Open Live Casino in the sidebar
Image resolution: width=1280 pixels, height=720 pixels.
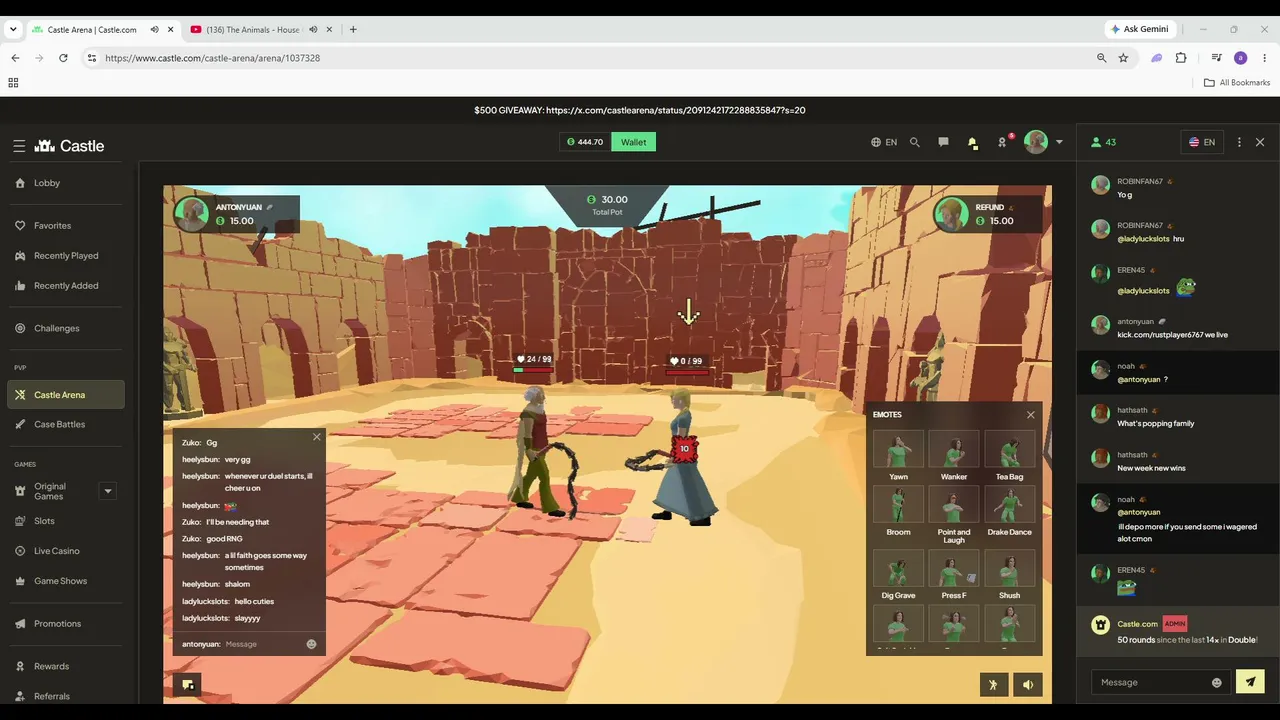click(x=56, y=551)
